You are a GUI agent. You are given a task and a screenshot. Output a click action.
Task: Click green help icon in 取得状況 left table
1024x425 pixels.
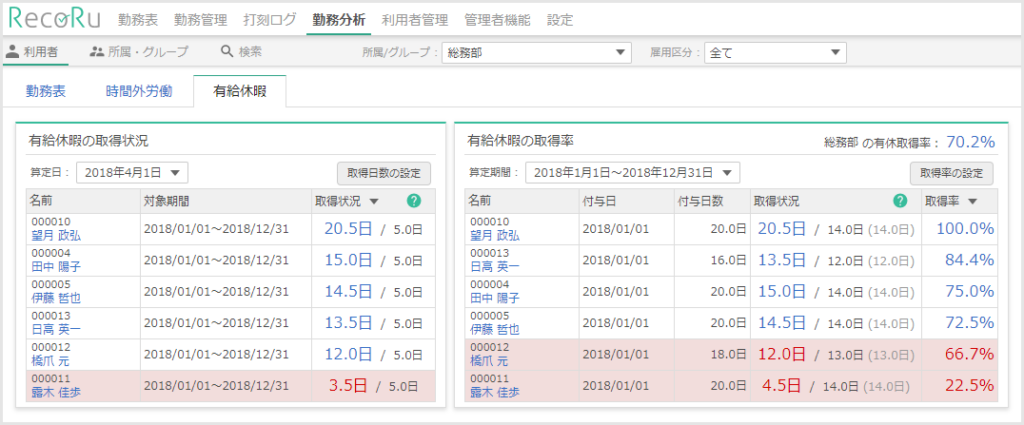tap(415, 201)
